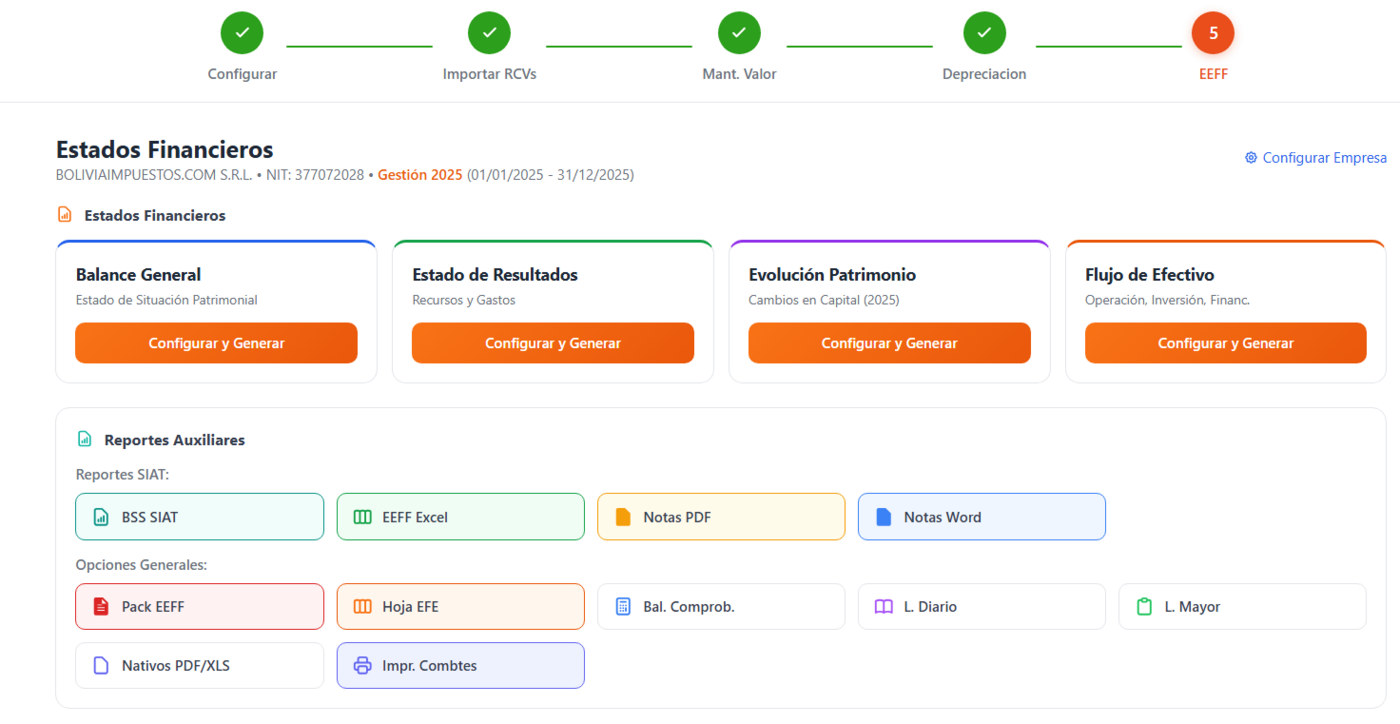Click the Impr. Combtes printer icon
This screenshot has width=1400, height=724.
362,665
